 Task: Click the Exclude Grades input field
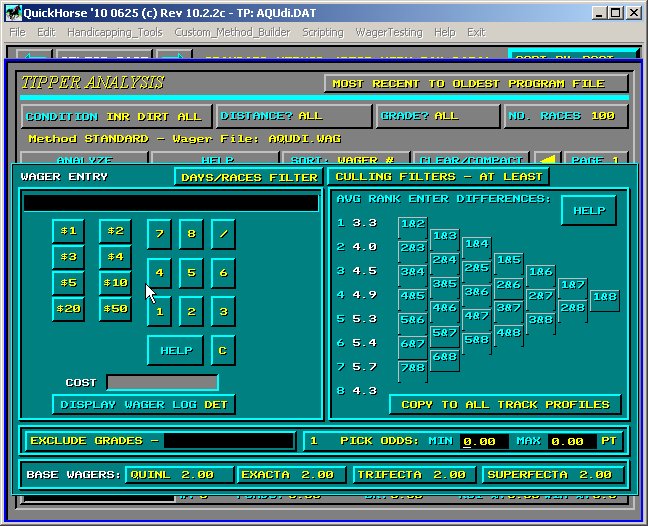coord(229,441)
